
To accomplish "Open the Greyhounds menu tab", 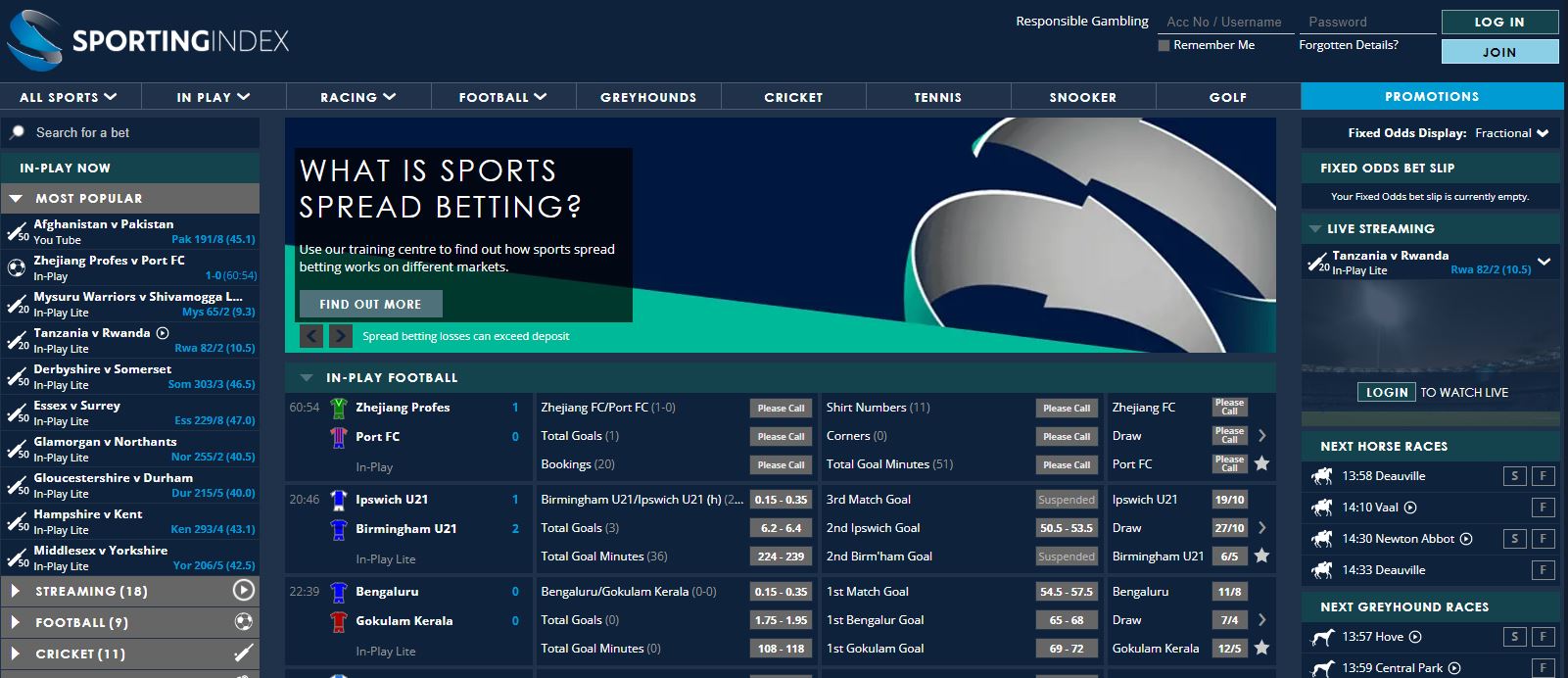I will tap(647, 97).
